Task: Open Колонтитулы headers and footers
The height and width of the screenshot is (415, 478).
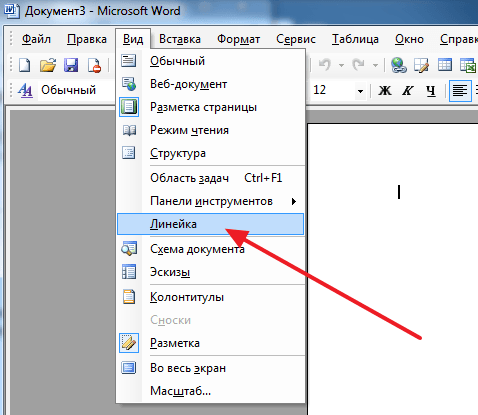Action: point(211,297)
